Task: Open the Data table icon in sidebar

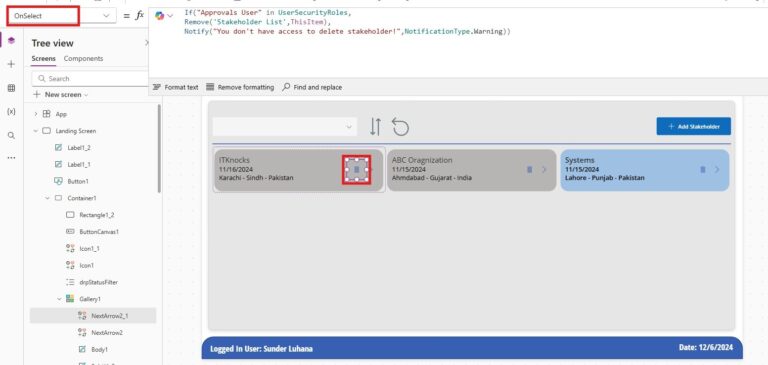Action: 11,88
